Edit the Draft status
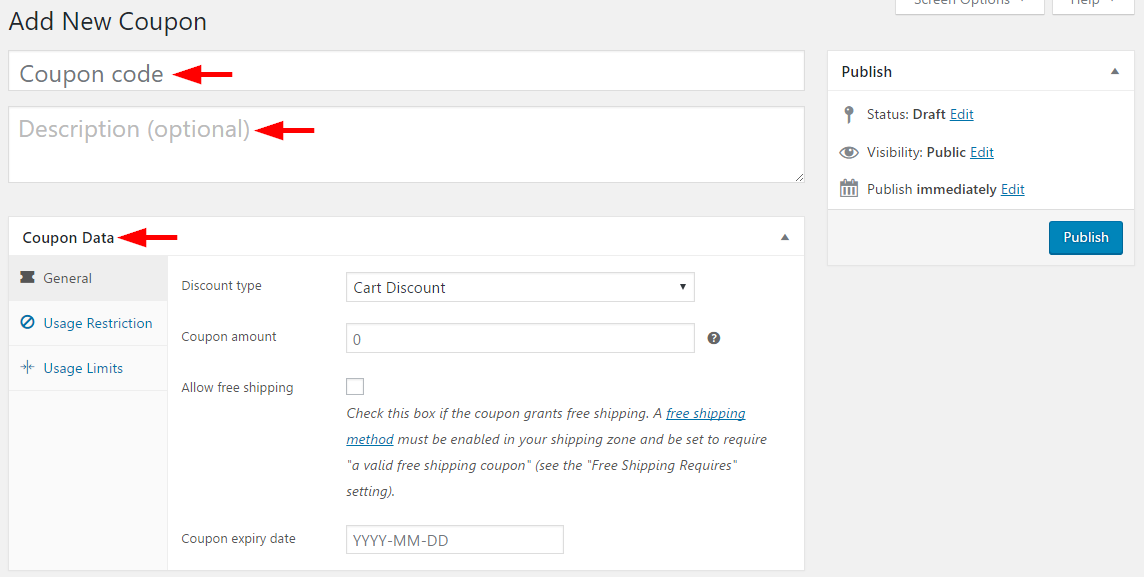 point(962,115)
